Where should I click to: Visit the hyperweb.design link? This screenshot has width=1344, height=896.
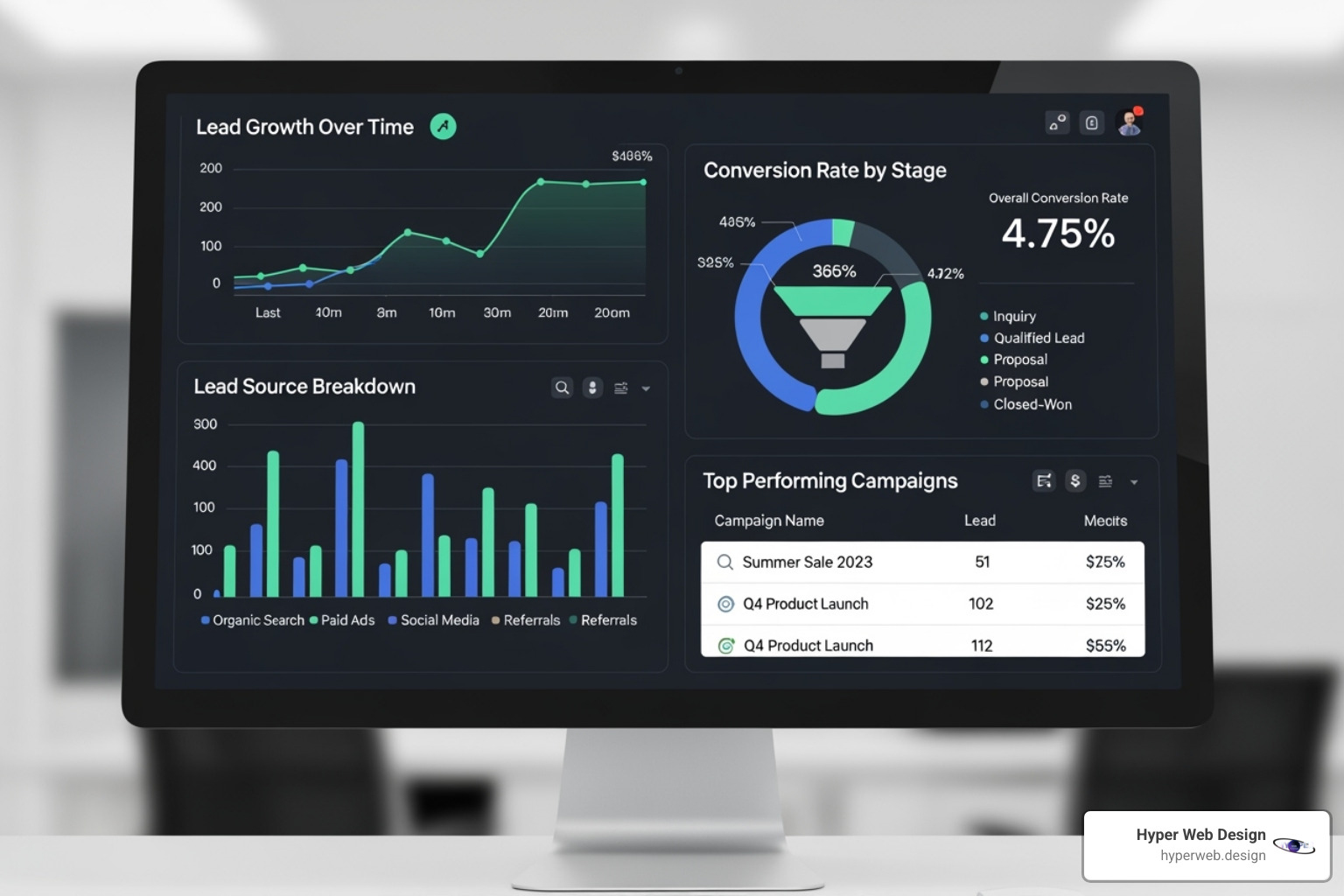(x=1213, y=856)
